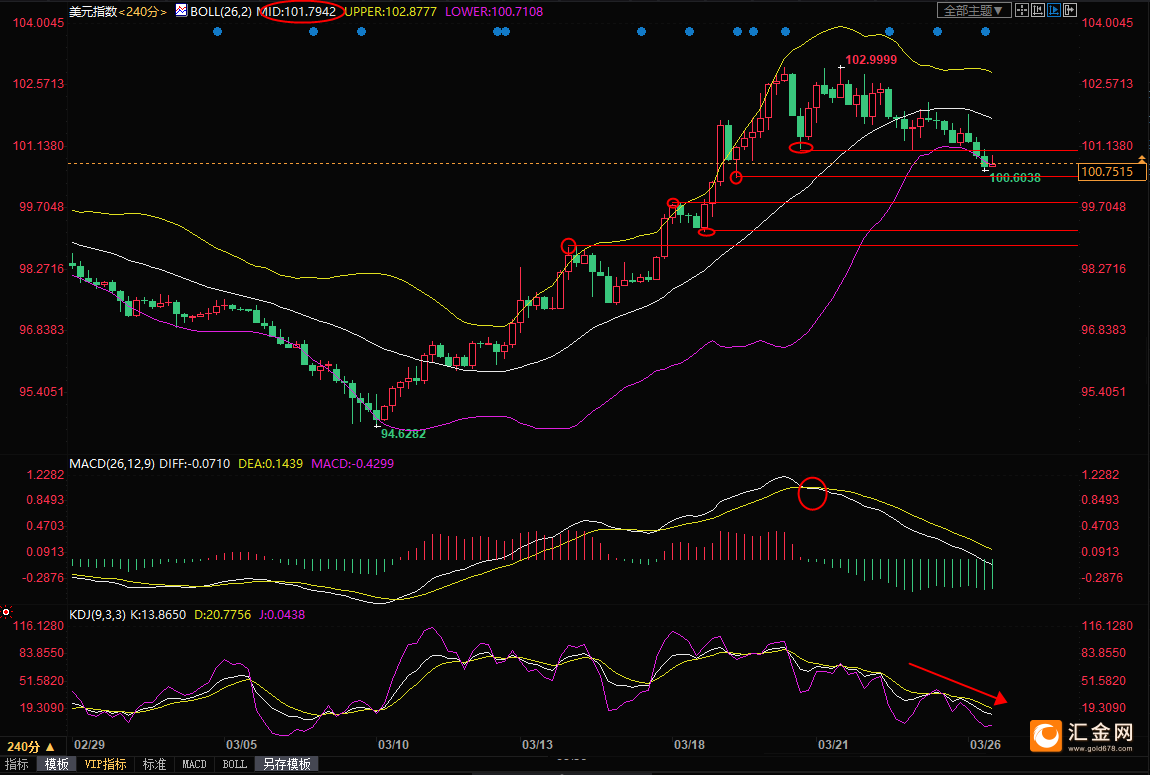
Task: Click the 03/05 date on time axis
Action: coord(241,745)
